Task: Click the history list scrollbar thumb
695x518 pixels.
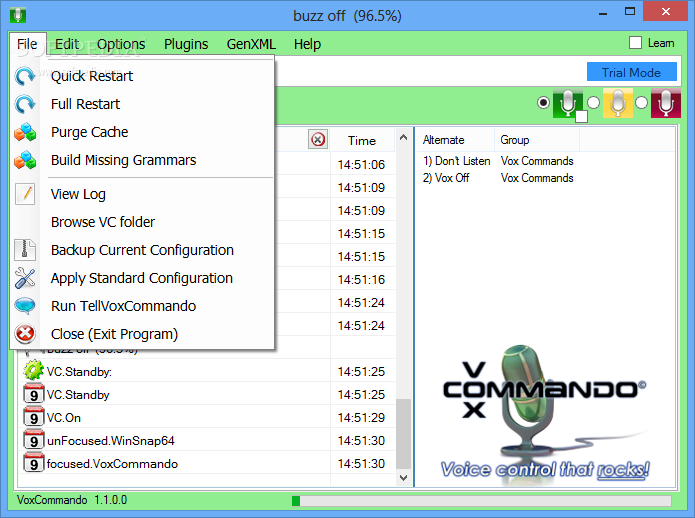Action: pyautogui.click(x=403, y=433)
